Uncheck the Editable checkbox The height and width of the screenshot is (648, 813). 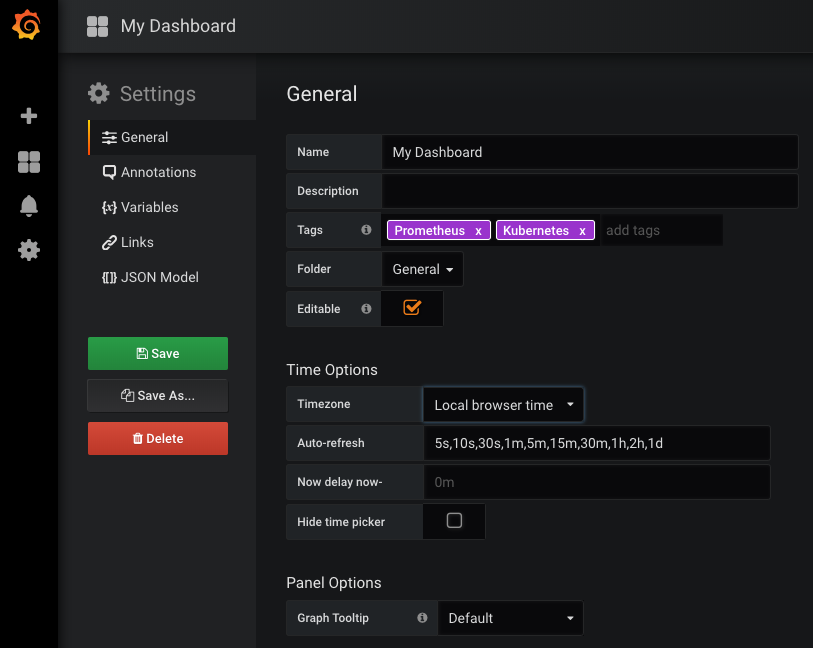(412, 308)
